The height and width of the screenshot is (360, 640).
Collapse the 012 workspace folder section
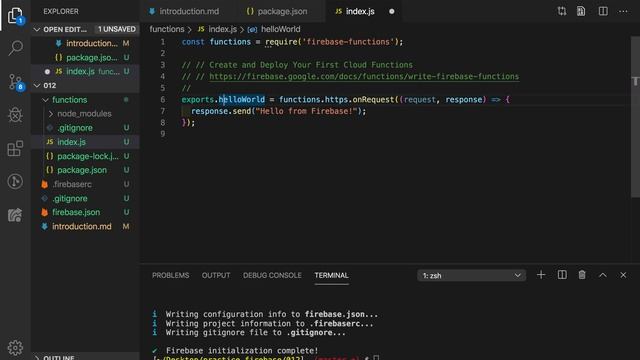pyautogui.click(x=37, y=85)
